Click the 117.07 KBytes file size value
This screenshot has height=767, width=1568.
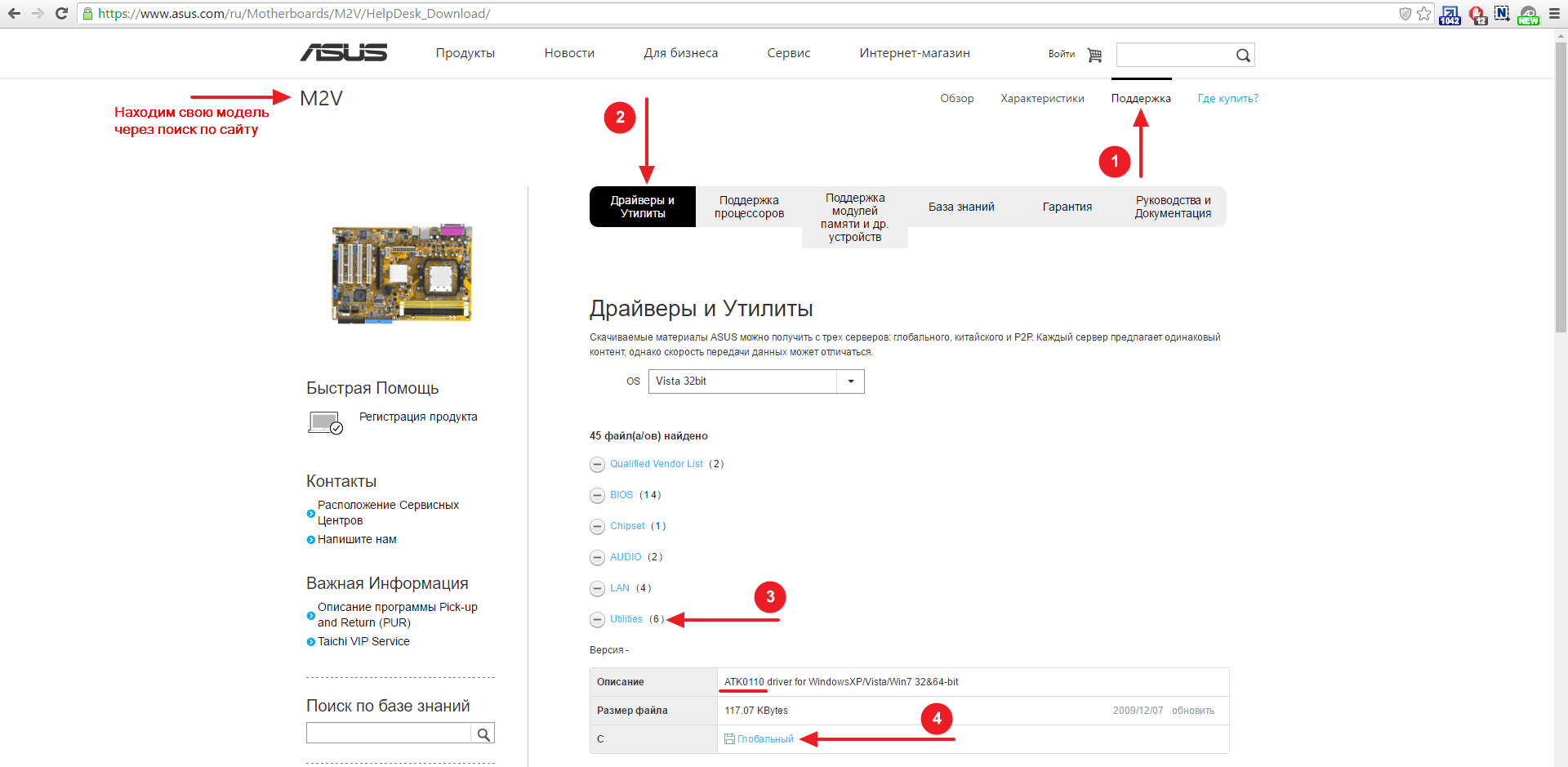pos(756,711)
